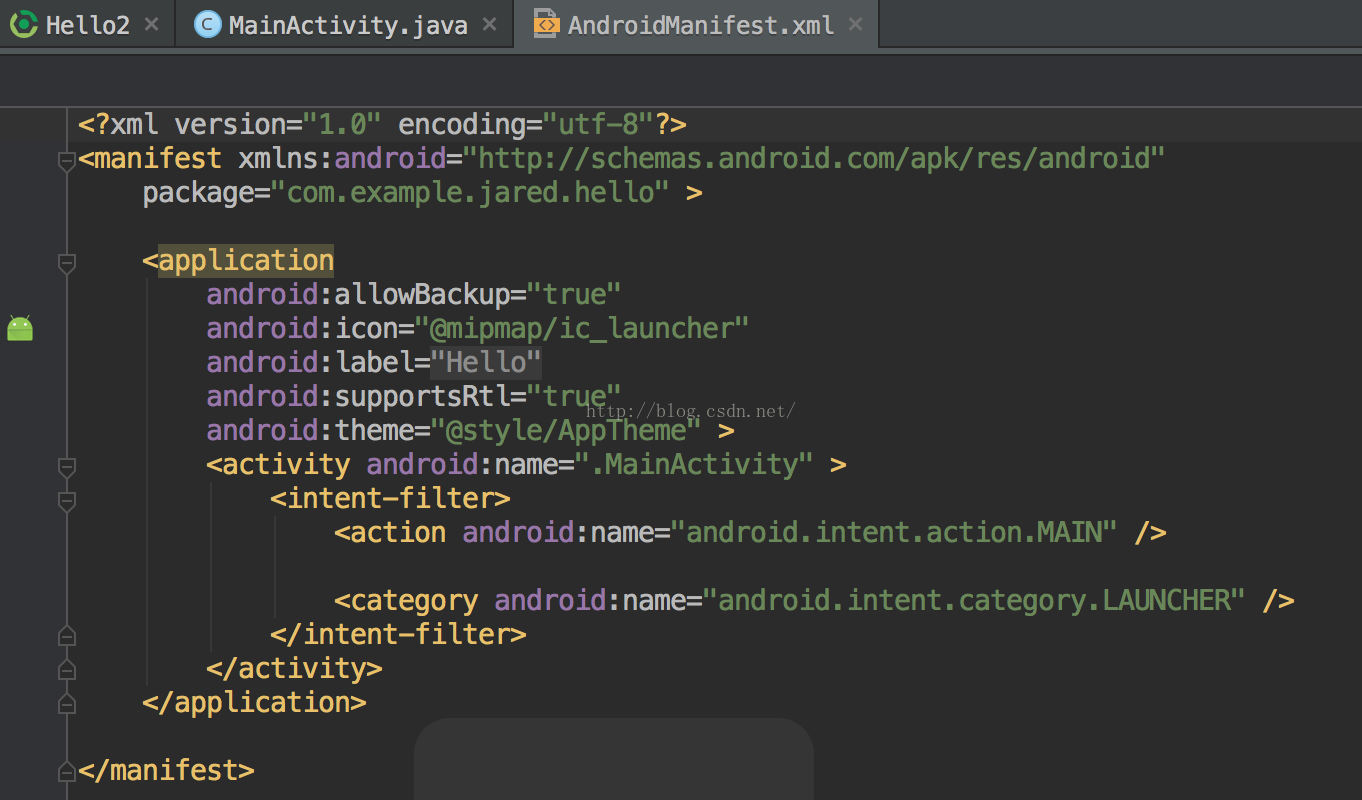Collapse the manifest tag fold marker
This screenshot has width=1362, height=800.
67,161
